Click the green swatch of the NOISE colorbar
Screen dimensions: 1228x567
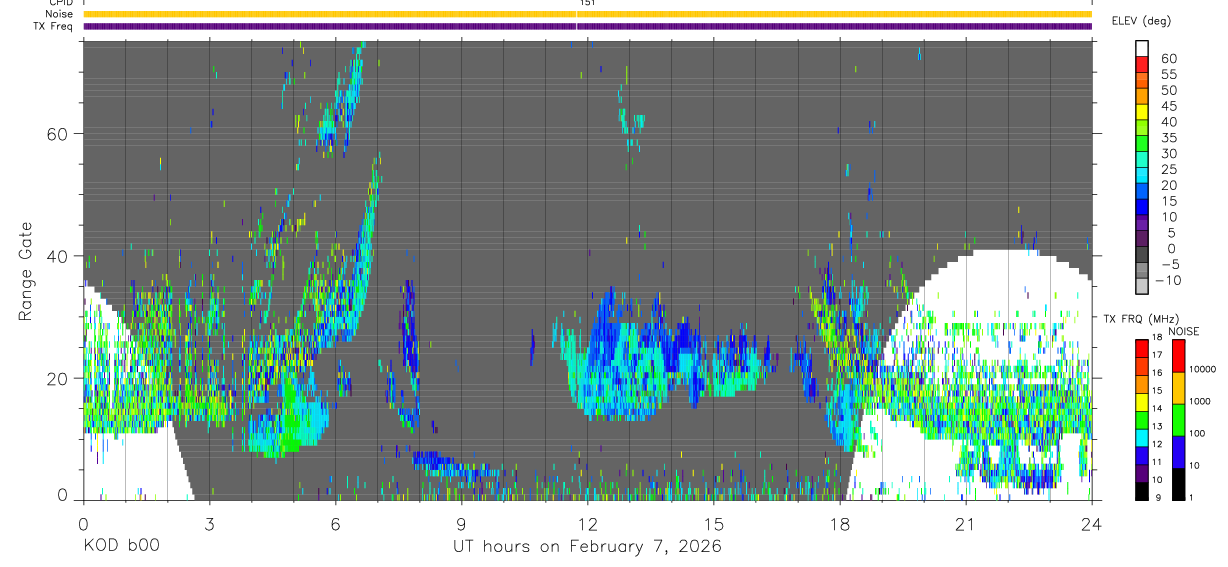pyautogui.click(x=1177, y=420)
